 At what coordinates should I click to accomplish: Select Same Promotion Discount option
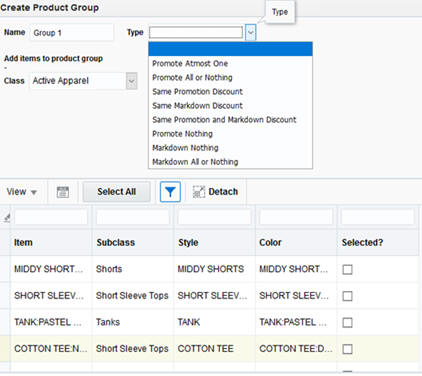(x=230, y=91)
